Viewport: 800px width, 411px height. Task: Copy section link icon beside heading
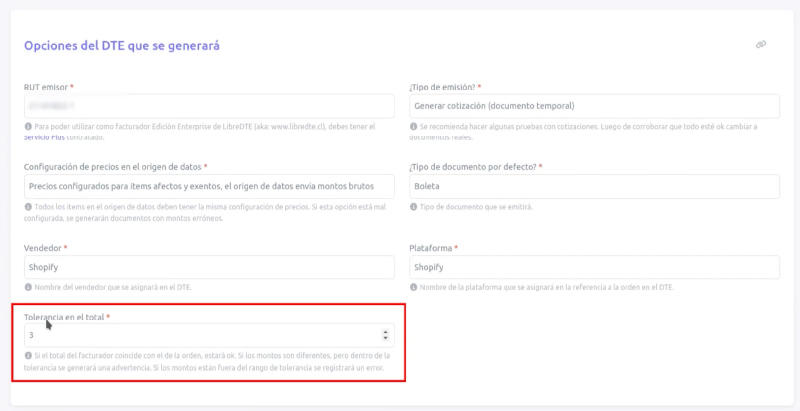click(x=761, y=45)
